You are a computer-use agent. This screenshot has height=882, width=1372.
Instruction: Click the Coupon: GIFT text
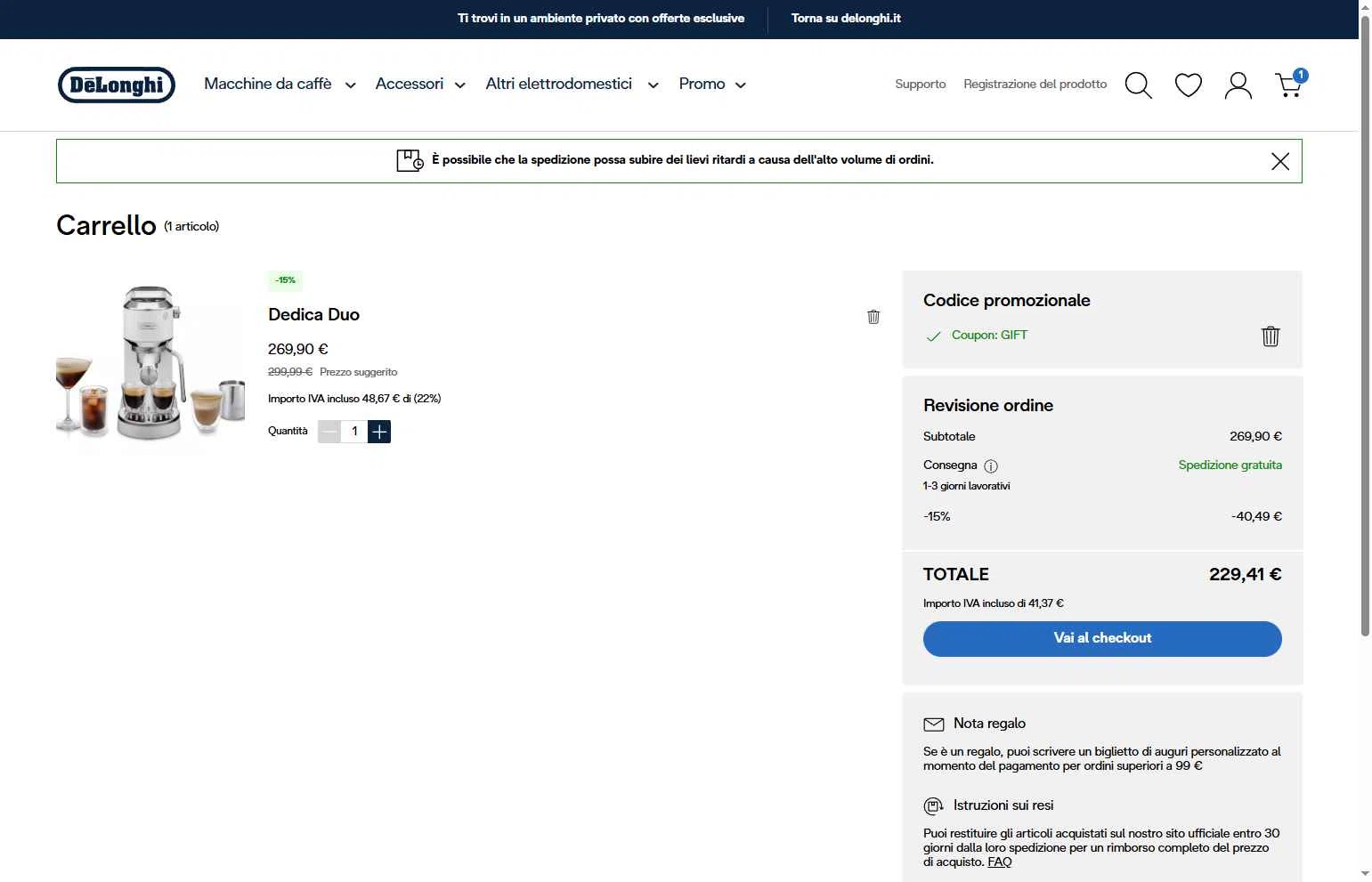point(989,336)
